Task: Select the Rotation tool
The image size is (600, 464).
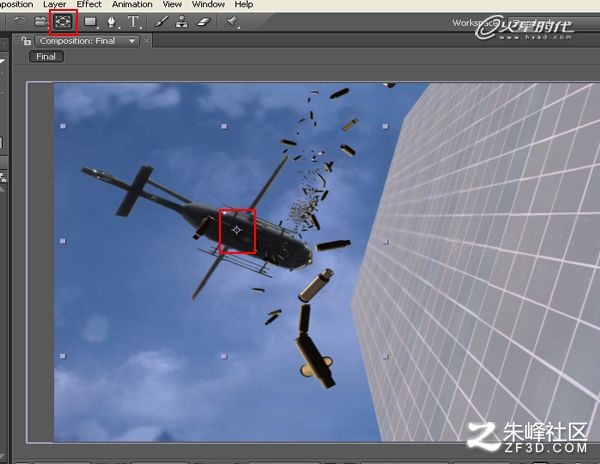Action: pyautogui.click(x=19, y=22)
